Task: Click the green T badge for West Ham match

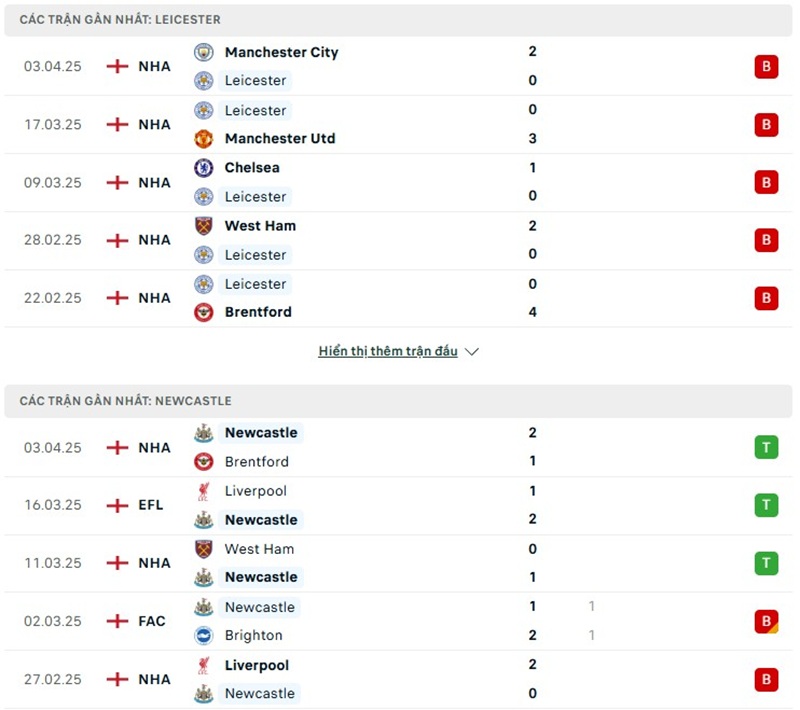Action: [x=766, y=563]
